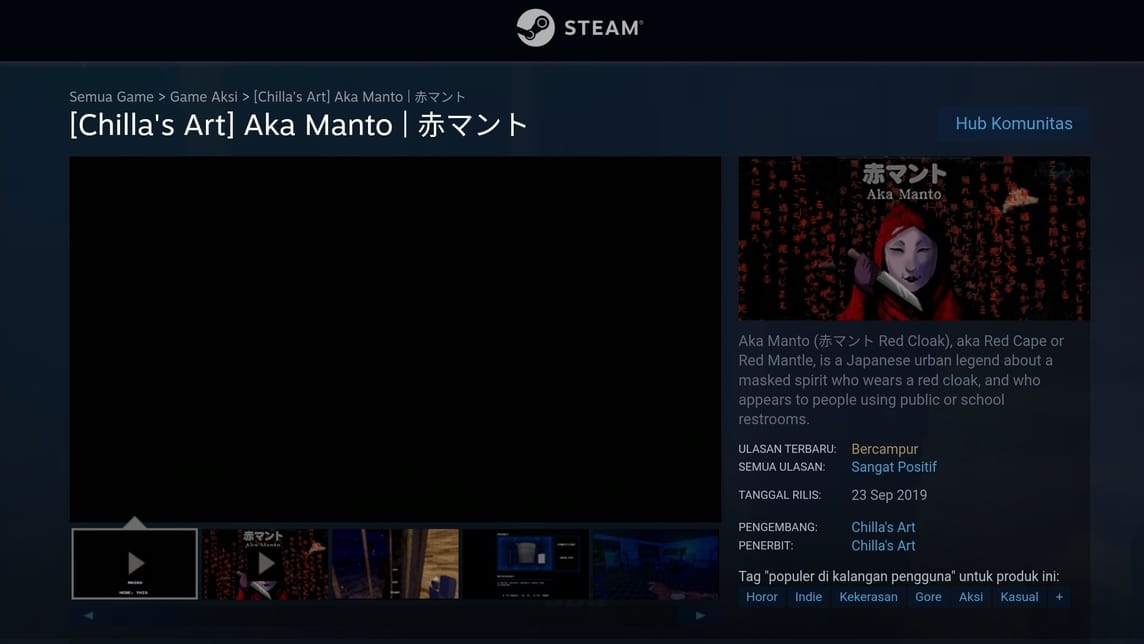The image size is (1144, 644).
Task: Expand more tags with the plus button
Action: pyautogui.click(x=1059, y=597)
